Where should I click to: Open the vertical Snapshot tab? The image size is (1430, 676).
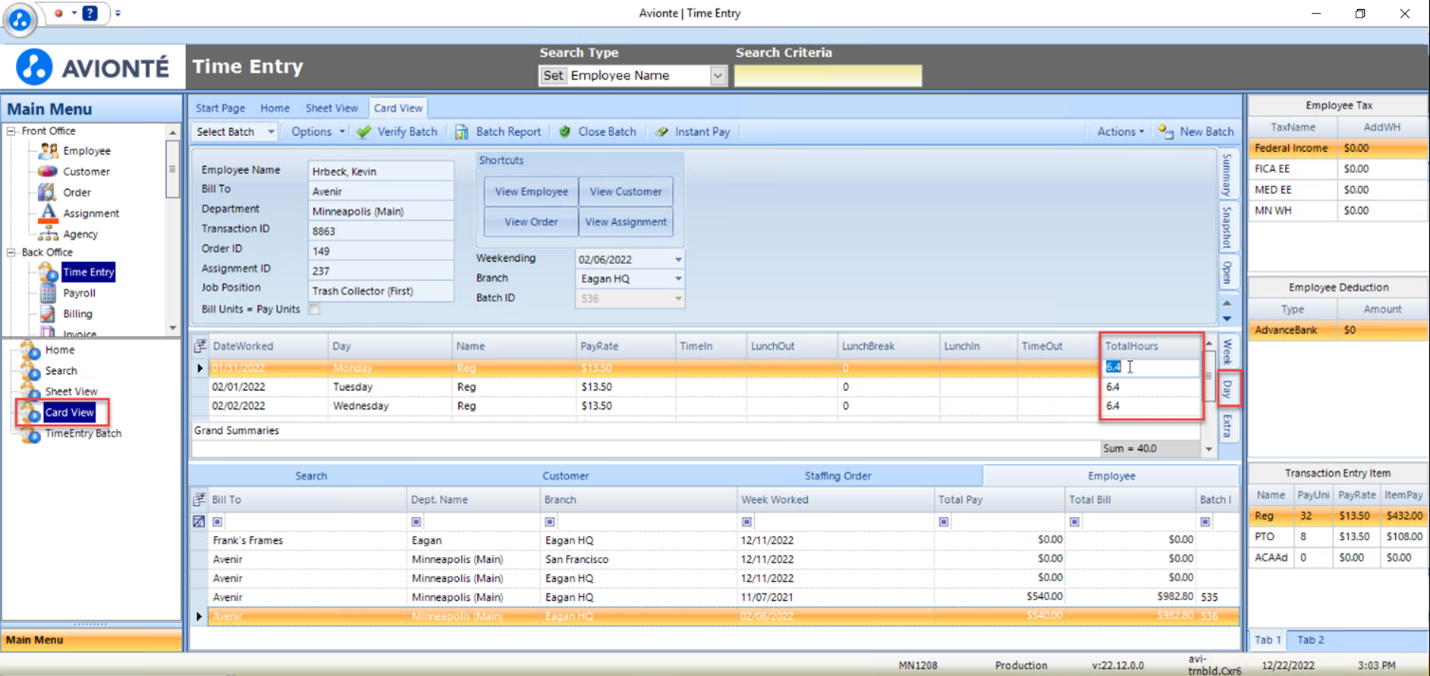point(1227,227)
